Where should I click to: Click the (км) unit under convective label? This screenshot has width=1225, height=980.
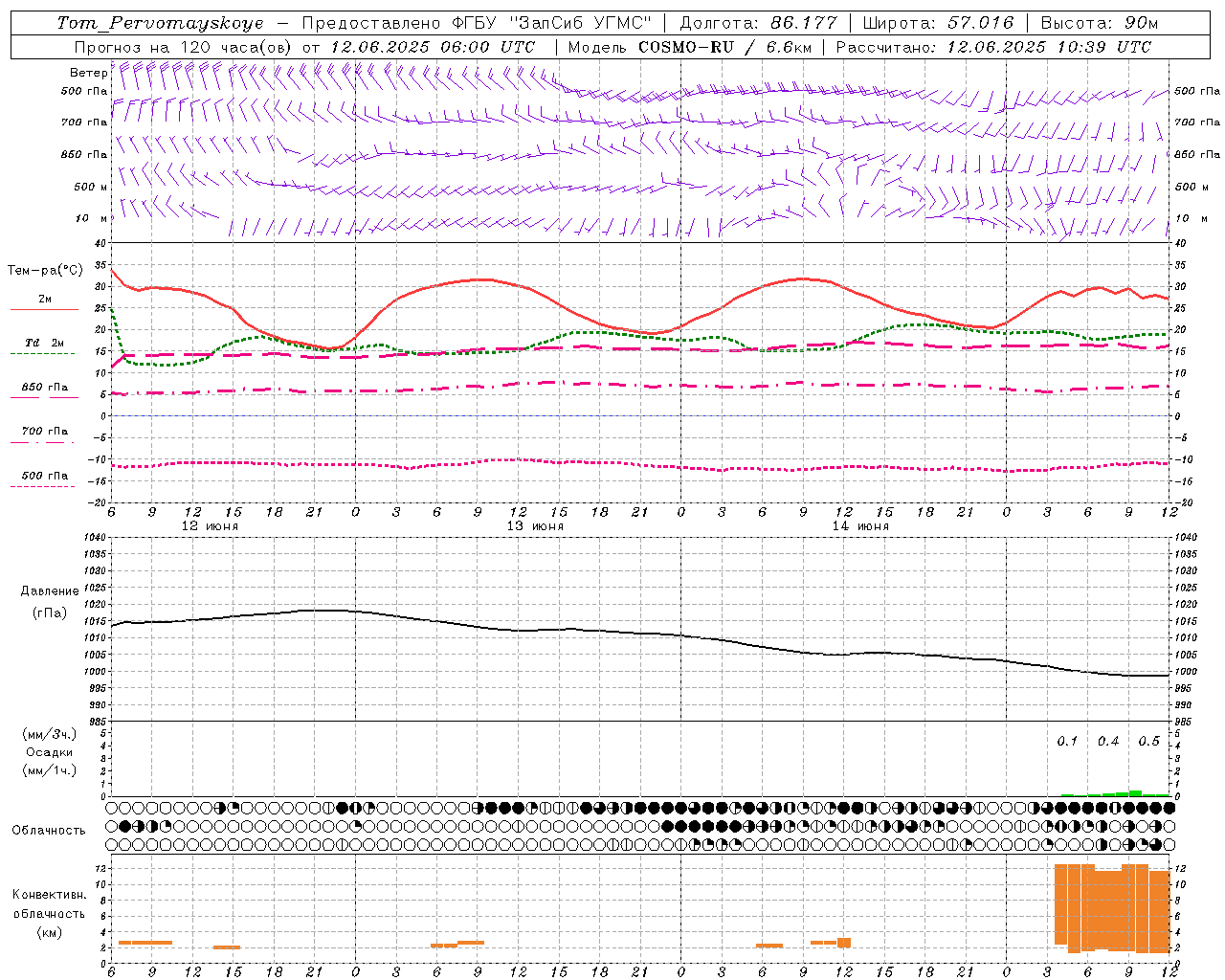49,932
